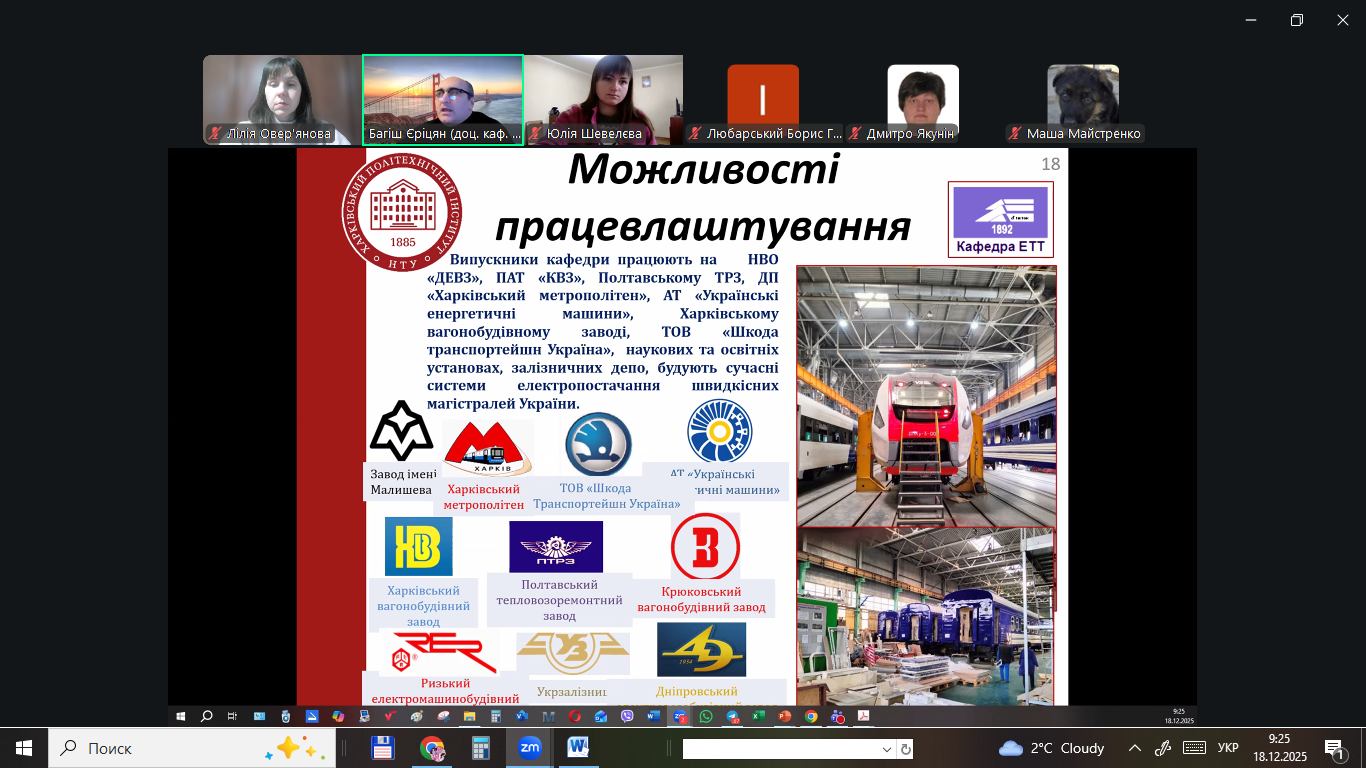Open Zoom from the Windows taskbar
The width and height of the screenshot is (1366, 768).
click(x=529, y=748)
